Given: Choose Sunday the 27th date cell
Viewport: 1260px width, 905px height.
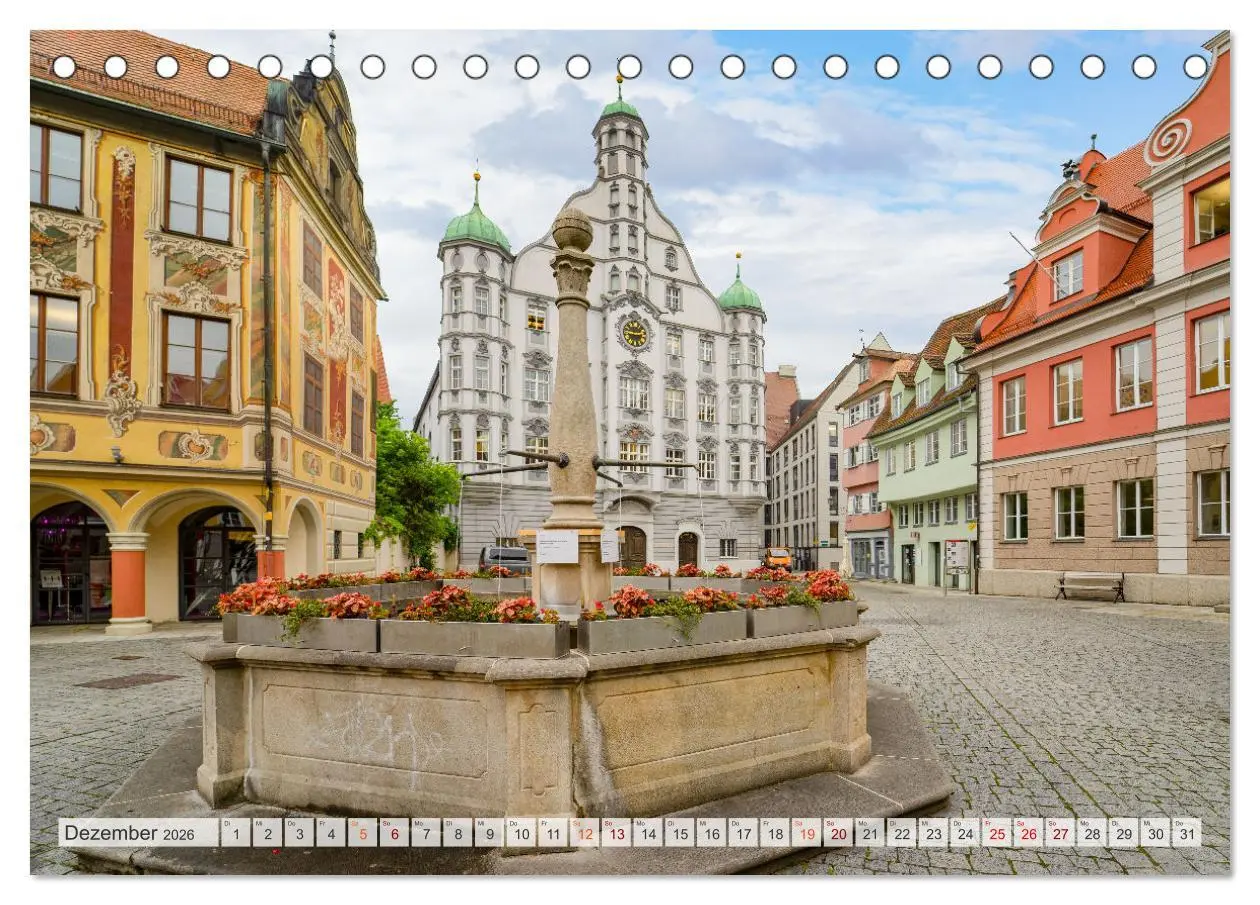Looking at the screenshot, I should point(1059,833).
